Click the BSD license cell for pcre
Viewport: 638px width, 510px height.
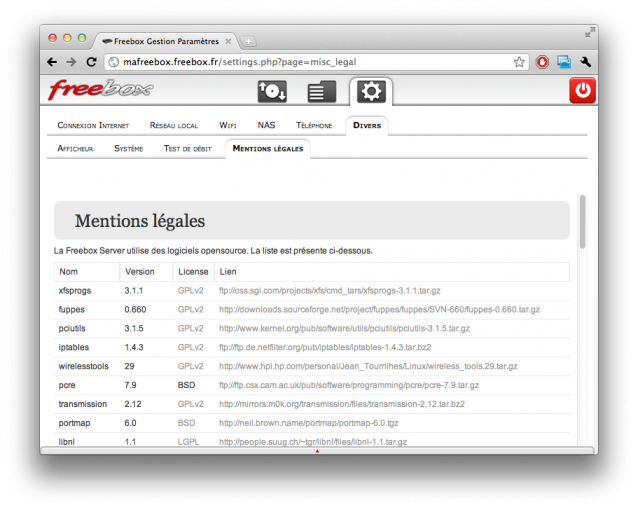(x=186, y=385)
